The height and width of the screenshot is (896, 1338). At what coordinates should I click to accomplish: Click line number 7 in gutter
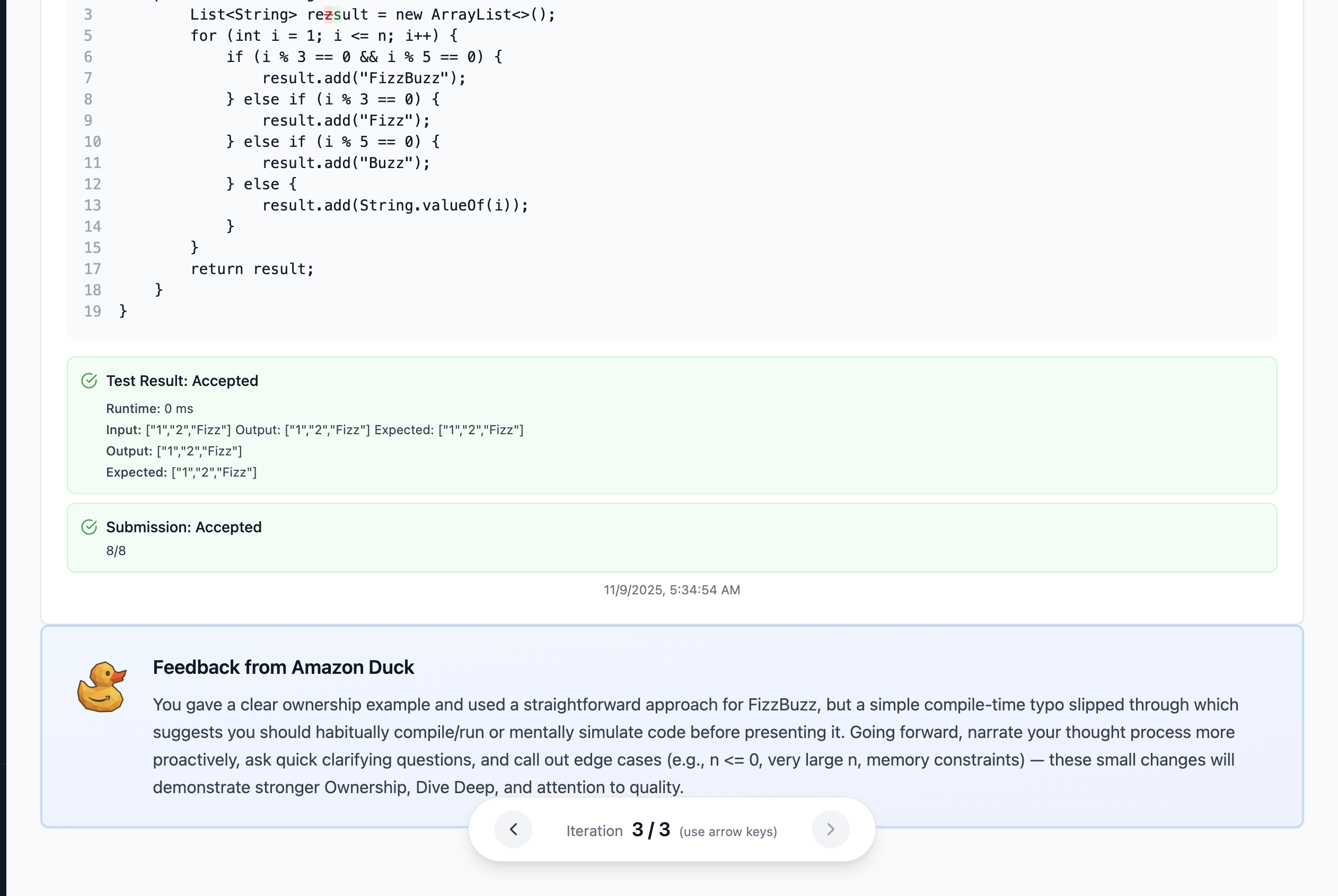click(88, 78)
